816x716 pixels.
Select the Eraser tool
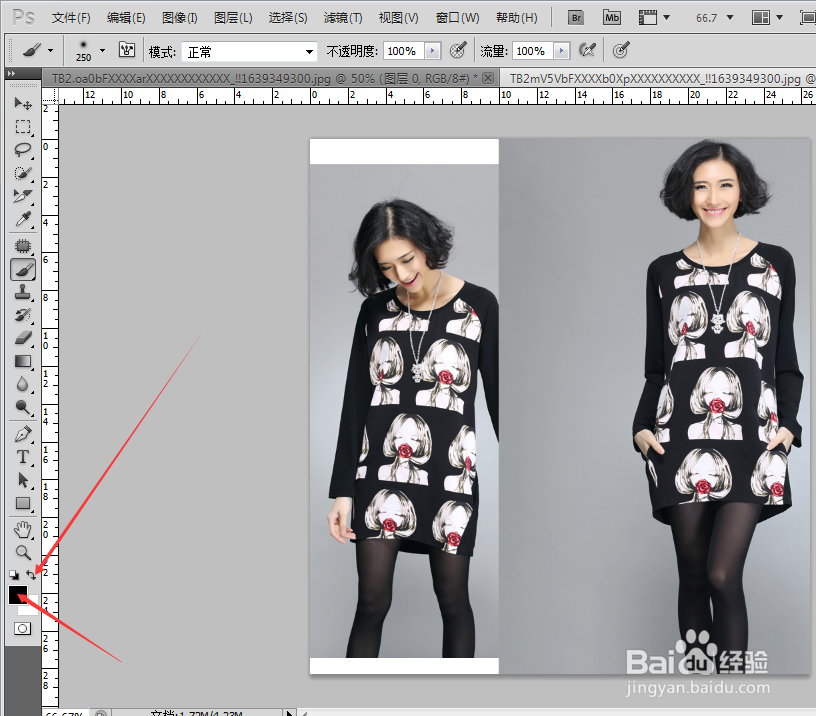(22, 338)
